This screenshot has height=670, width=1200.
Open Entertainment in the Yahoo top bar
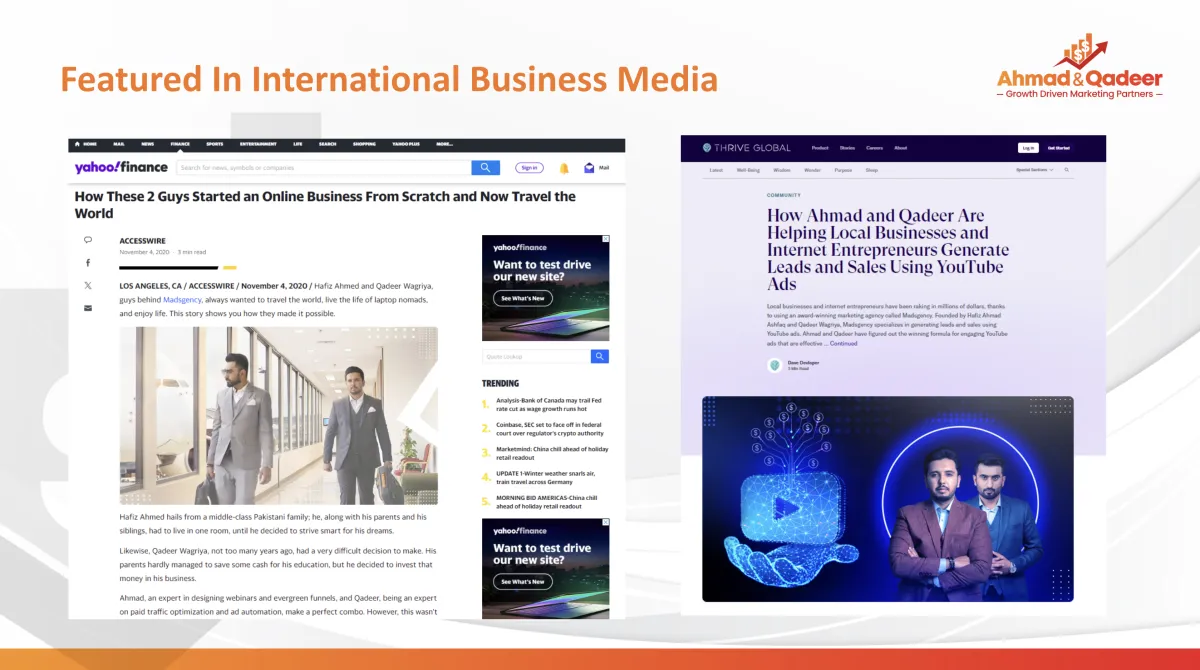(258, 144)
